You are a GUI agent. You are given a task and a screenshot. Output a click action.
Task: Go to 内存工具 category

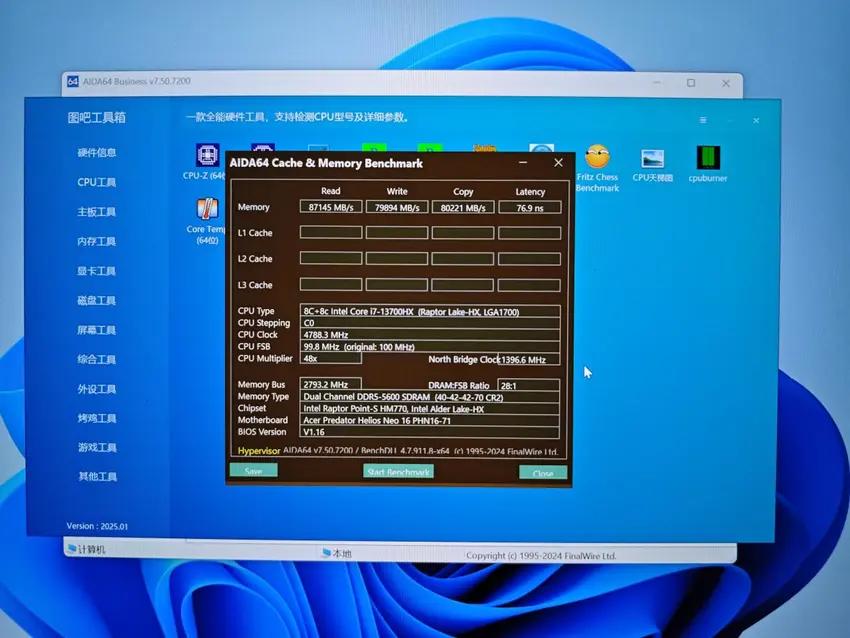coord(96,241)
